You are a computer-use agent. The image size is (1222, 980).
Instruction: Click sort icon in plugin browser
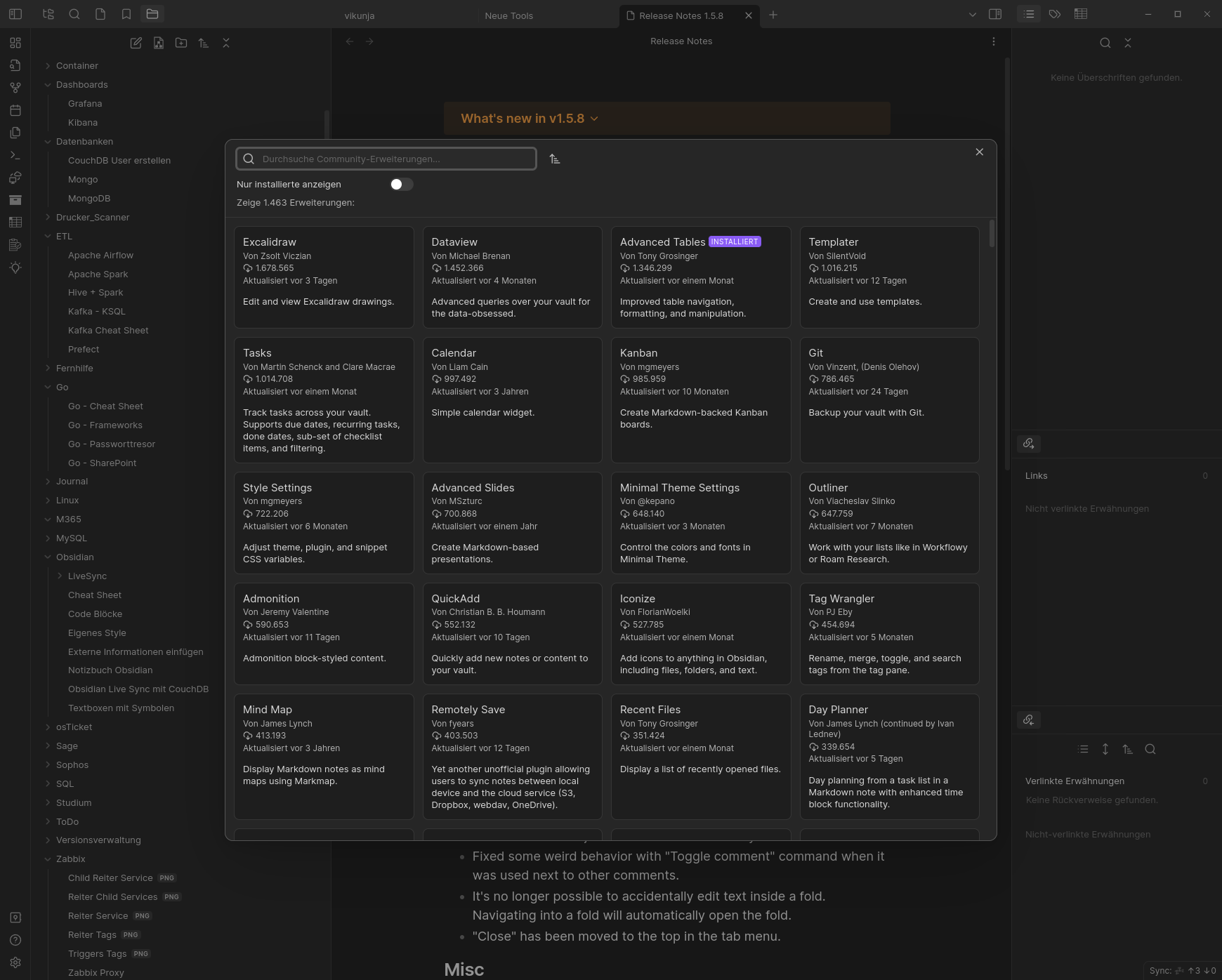[x=555, y=159]
